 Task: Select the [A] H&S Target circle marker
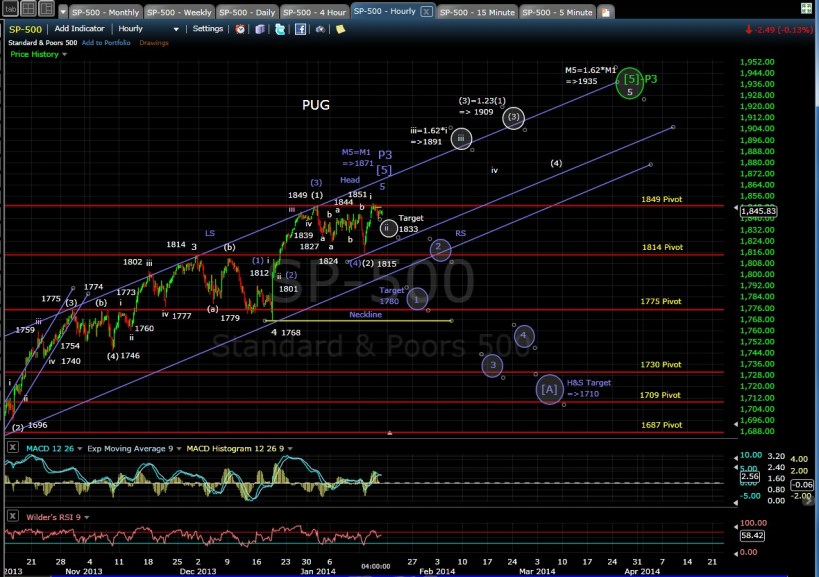pos(549,390)
